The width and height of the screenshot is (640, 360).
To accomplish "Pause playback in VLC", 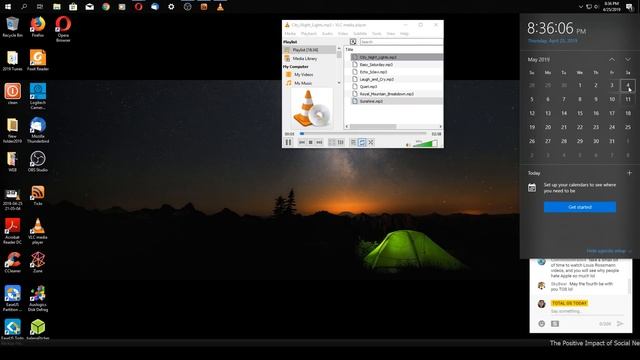I will click(288, 142).
